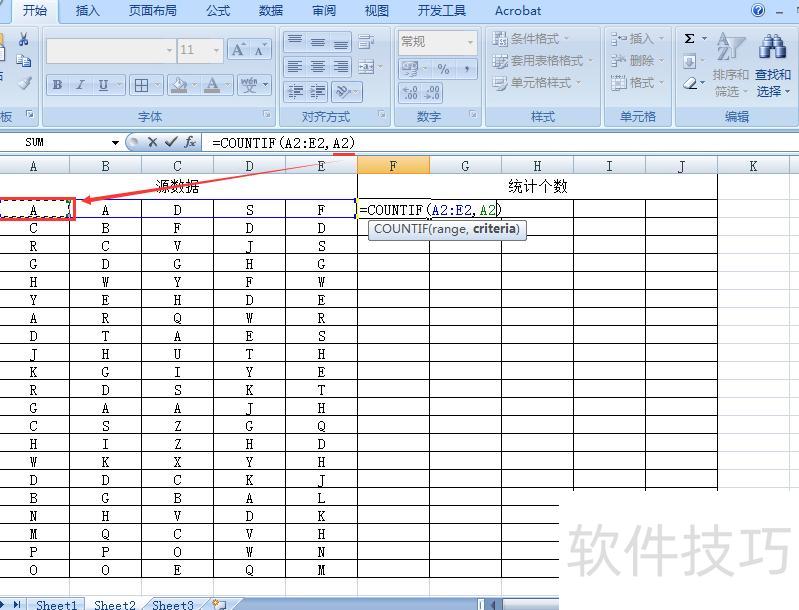Expand the Name Box dropdown arrow
This screenshot has height=610, width=799.
pyautogui.click(x=115, y=142)
